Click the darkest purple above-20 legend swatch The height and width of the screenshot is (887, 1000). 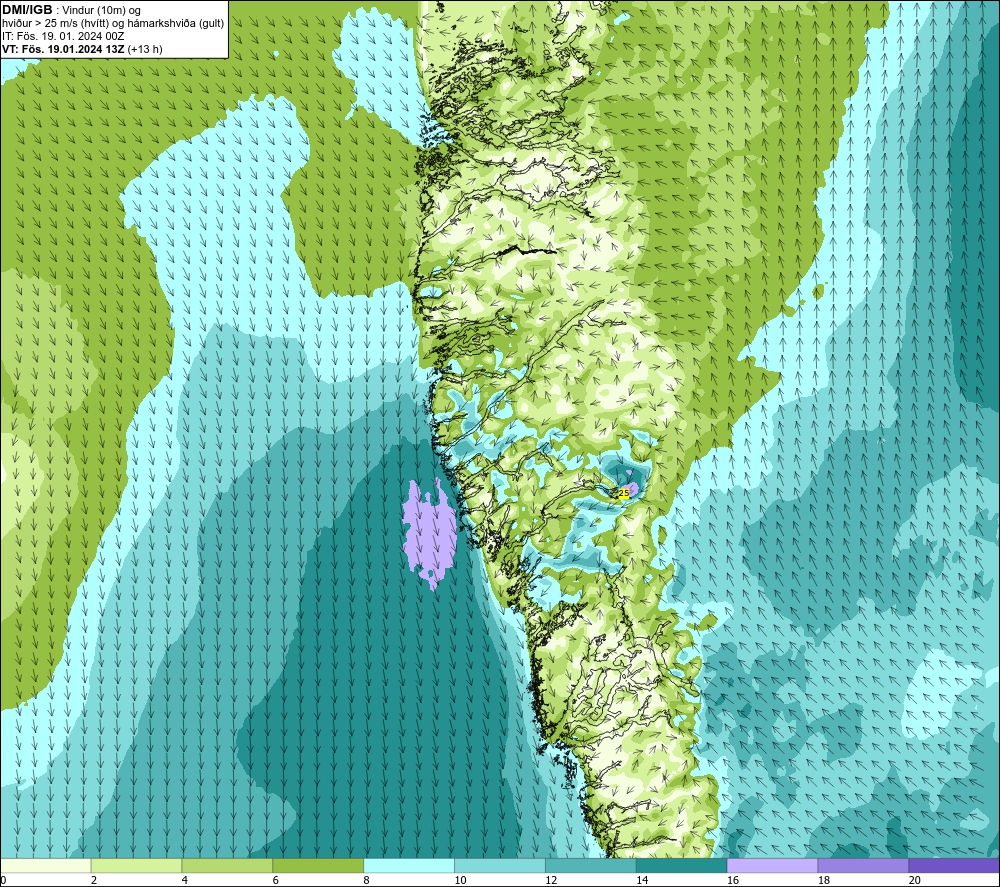click(x=954, y=866)
